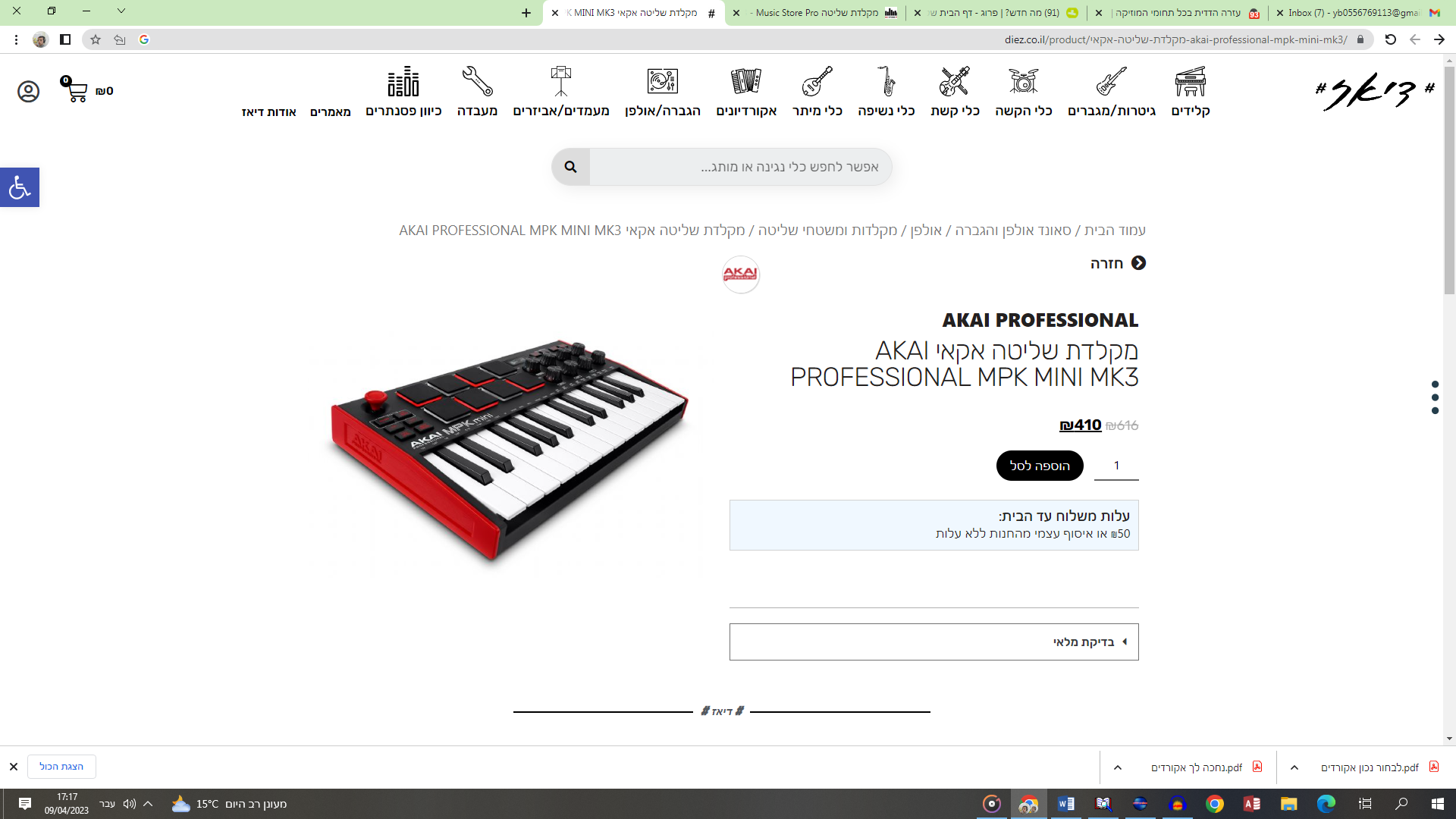Click the Akai brand logo badge

pyautogui.click(x=741, y=275)
